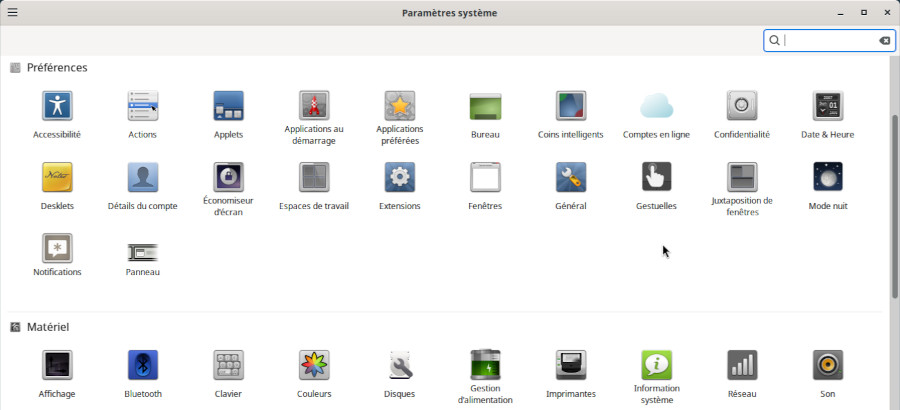900x410 pixels.
Task: Open the Gestuelles hand icon
Action: tap(656, 177)
